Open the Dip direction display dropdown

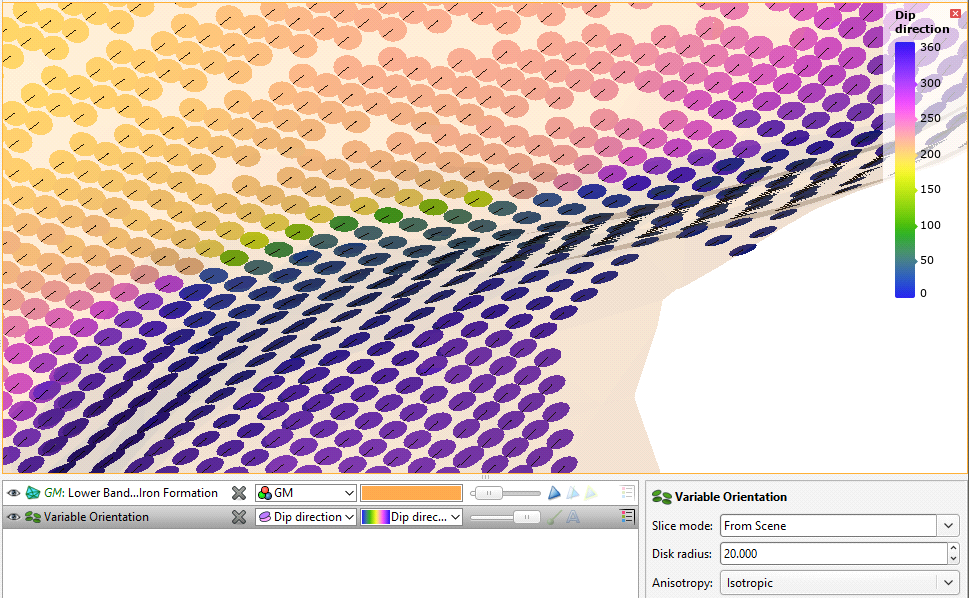(x=306, y=517)
